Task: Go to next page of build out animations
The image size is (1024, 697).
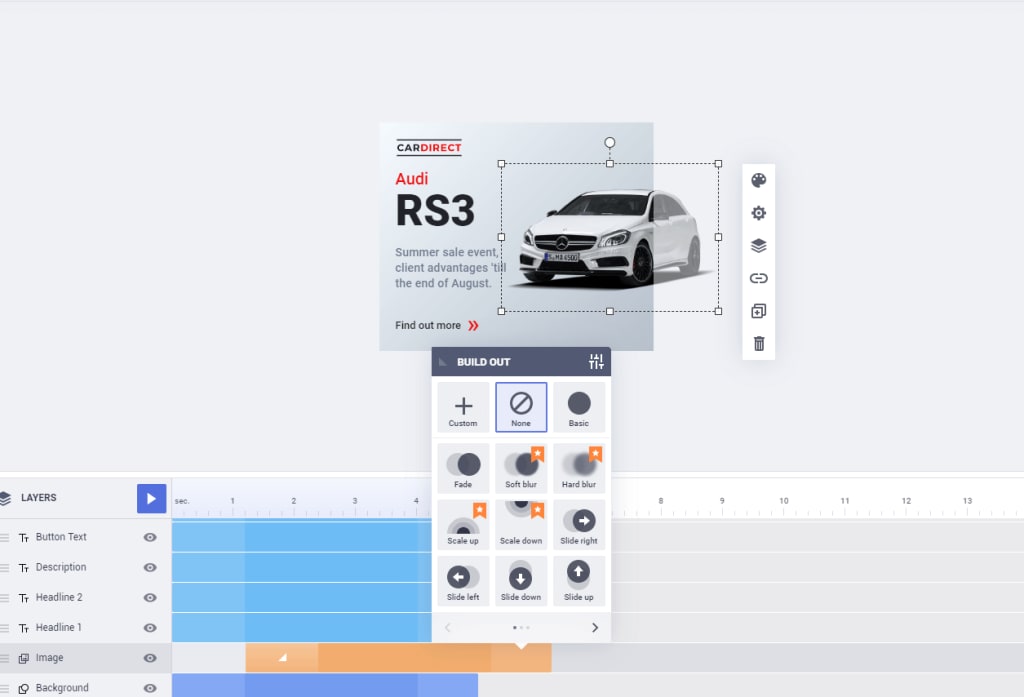Action: tap(594, 628)
